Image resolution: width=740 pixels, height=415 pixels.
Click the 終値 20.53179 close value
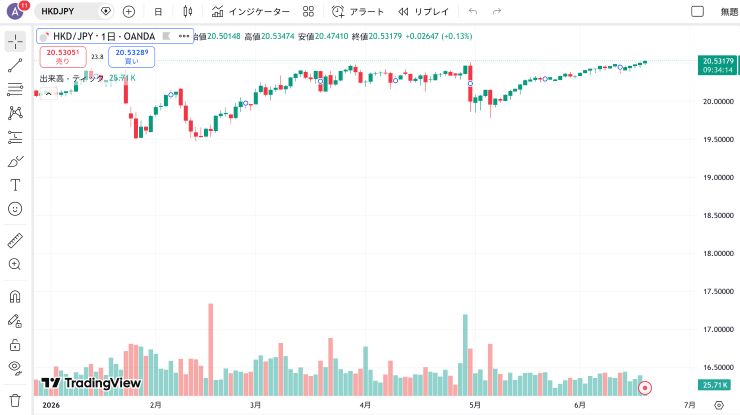point(377,36)
